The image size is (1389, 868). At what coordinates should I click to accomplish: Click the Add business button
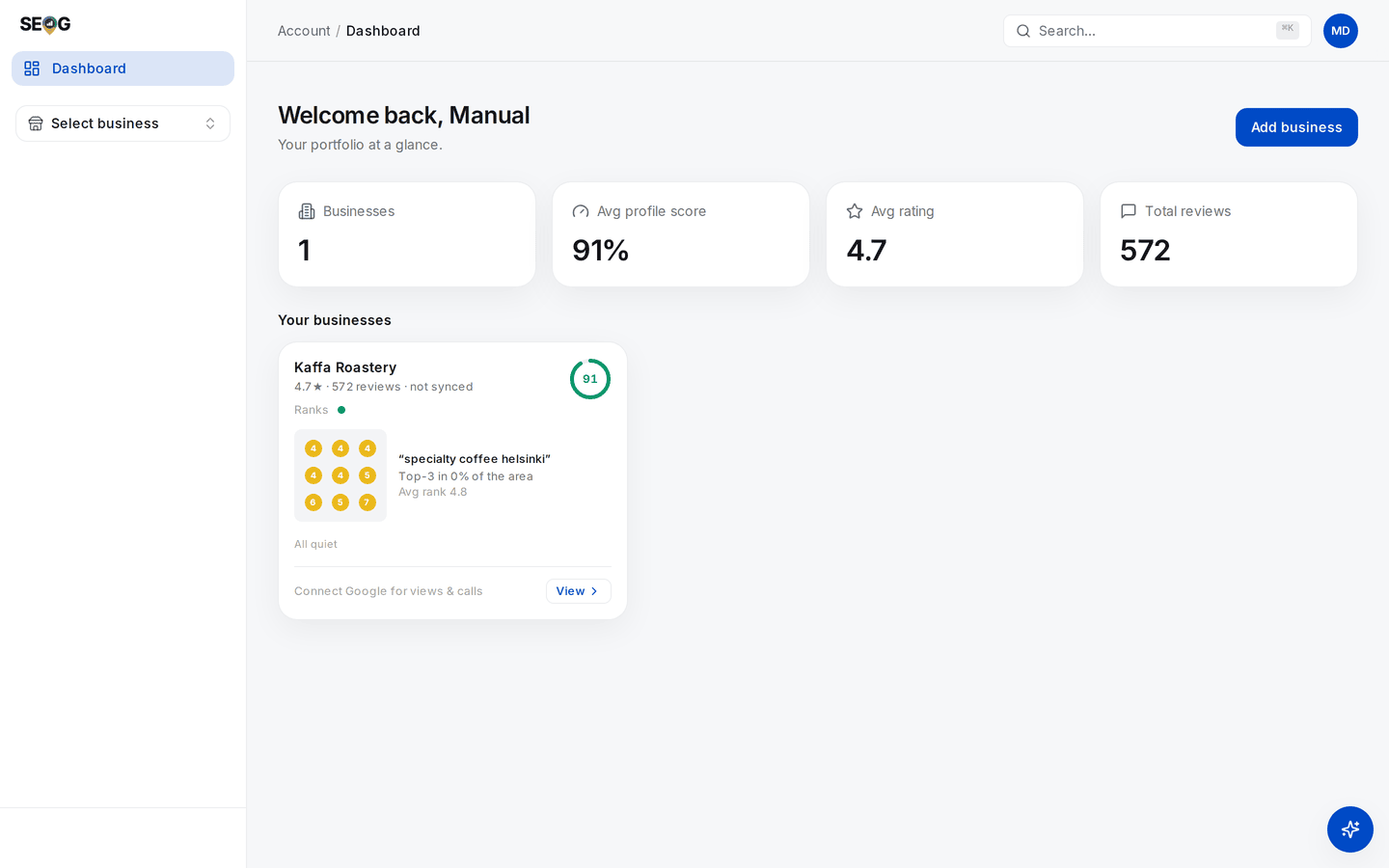tap(1296, 127)
